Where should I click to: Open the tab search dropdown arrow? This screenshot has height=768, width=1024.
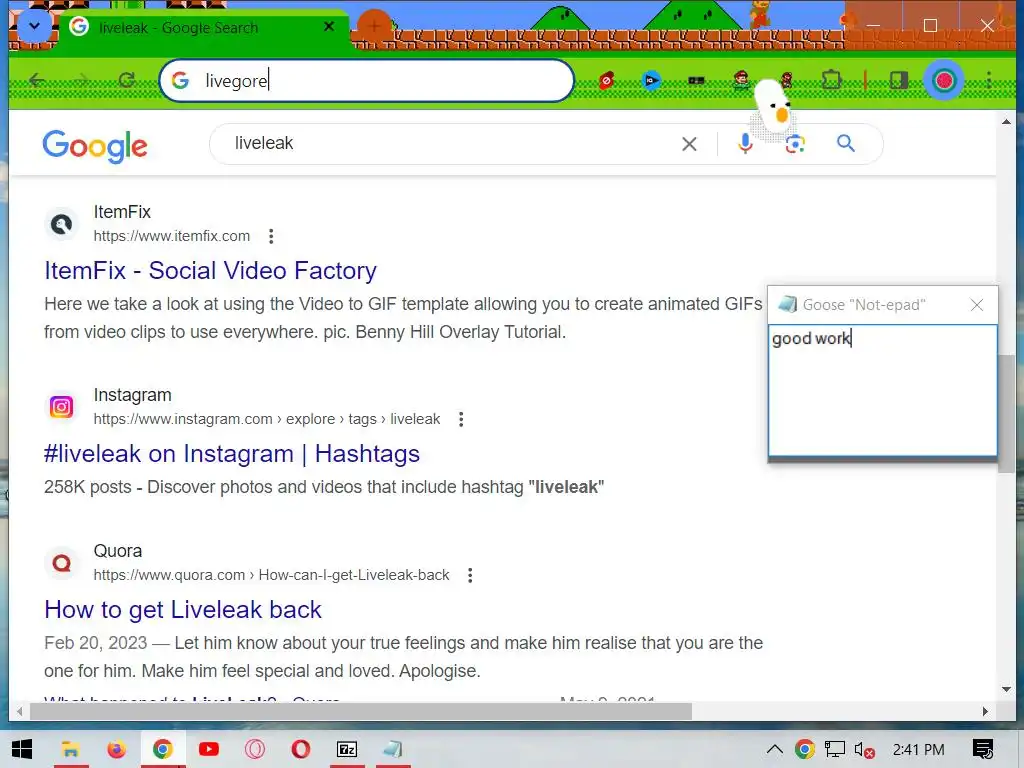[x=35, y=27]
